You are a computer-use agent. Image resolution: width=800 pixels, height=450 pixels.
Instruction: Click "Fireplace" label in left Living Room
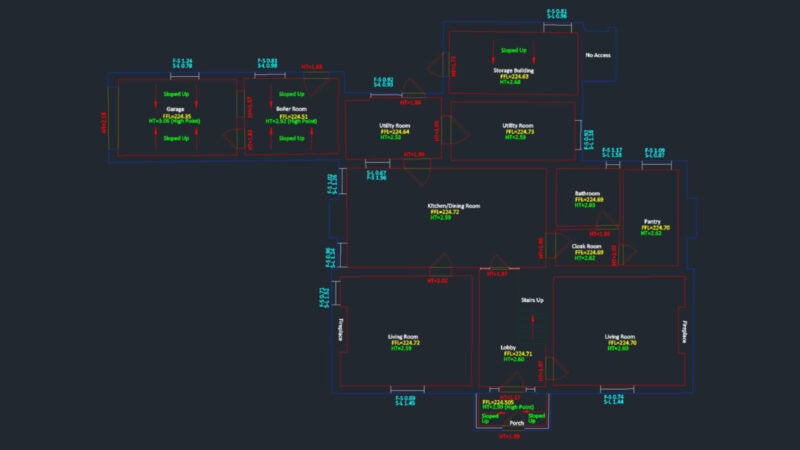click(341, 330)
